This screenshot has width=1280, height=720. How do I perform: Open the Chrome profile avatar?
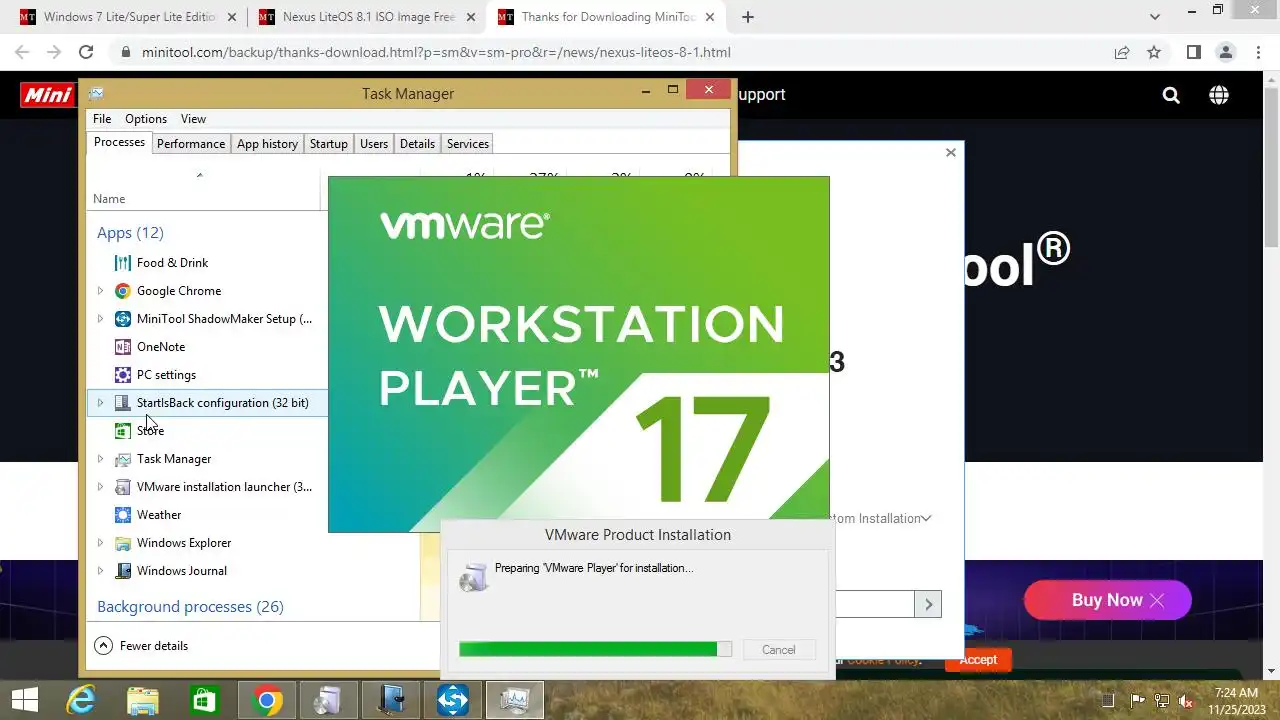[1225, 52]
